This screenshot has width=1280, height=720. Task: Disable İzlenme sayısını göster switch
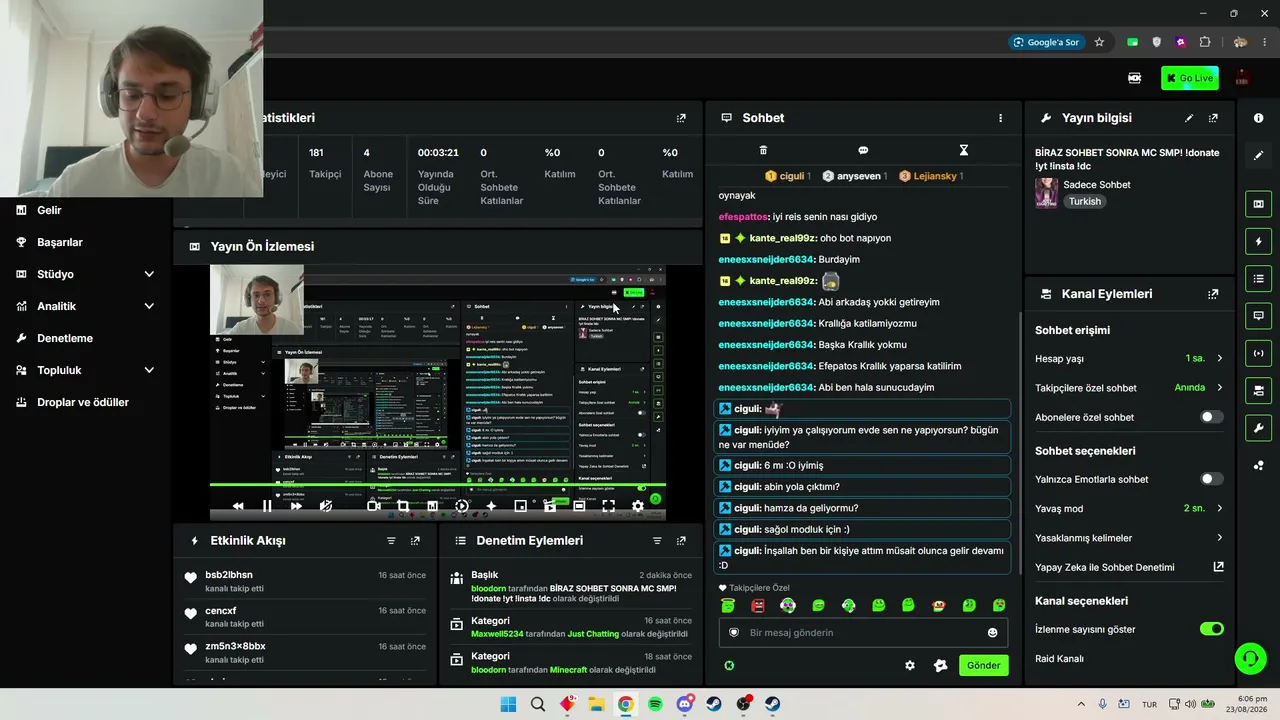pyautogui.click(x=1211, y=629)
